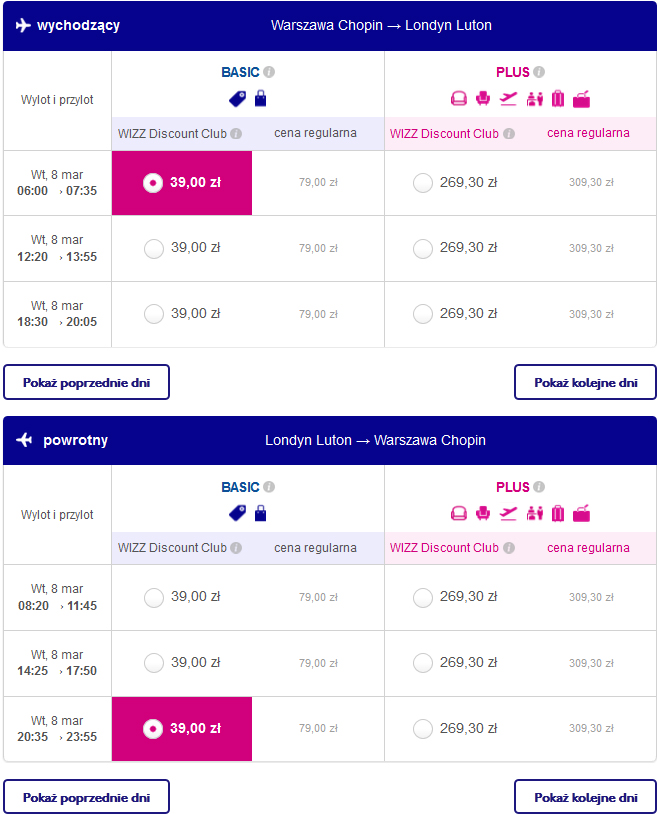Click the info icon beside return BASIC WIZZ Discount Club
The image size is (657, 814).
(236, 548)
